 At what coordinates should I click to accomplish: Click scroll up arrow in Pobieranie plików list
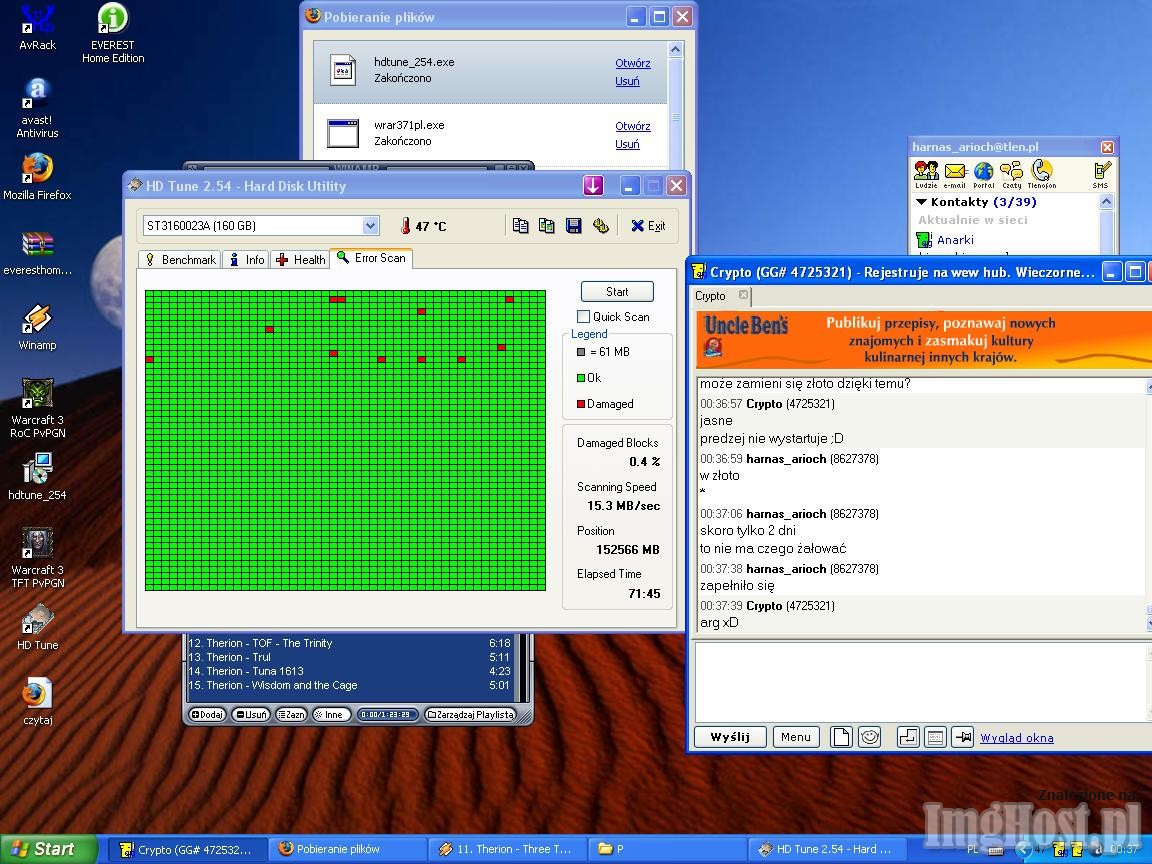click(x=675, y=49)
